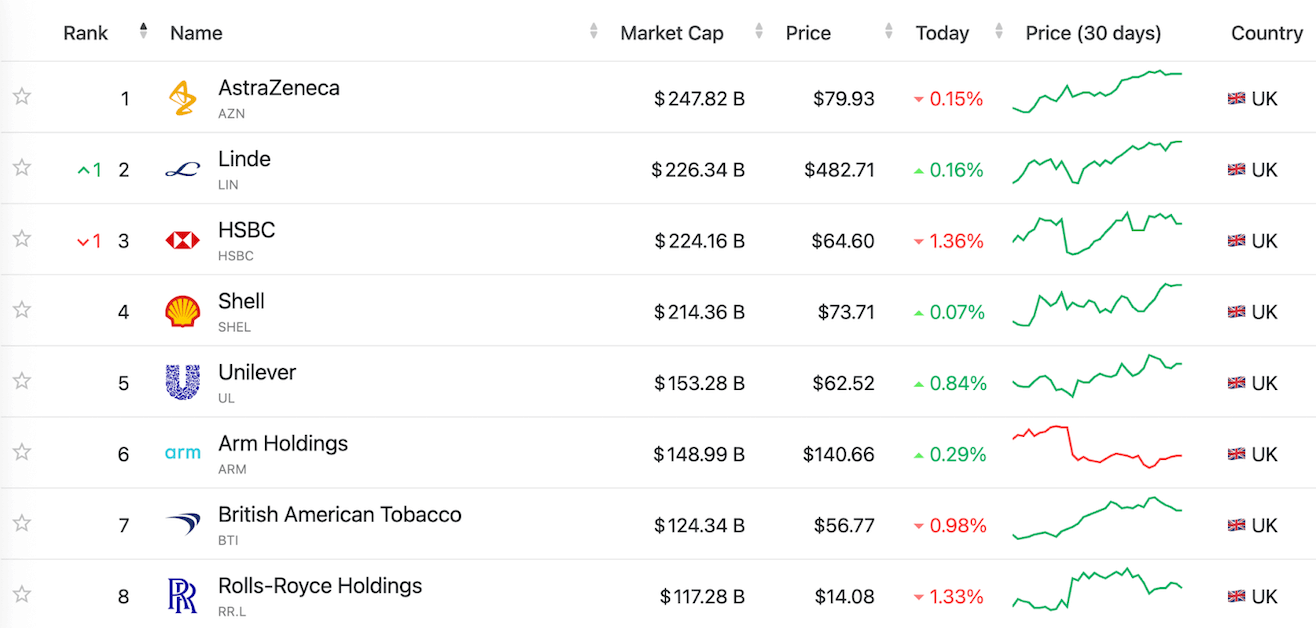Click the Shell pecten logo

pyautogui.click(x=183, y=311)
